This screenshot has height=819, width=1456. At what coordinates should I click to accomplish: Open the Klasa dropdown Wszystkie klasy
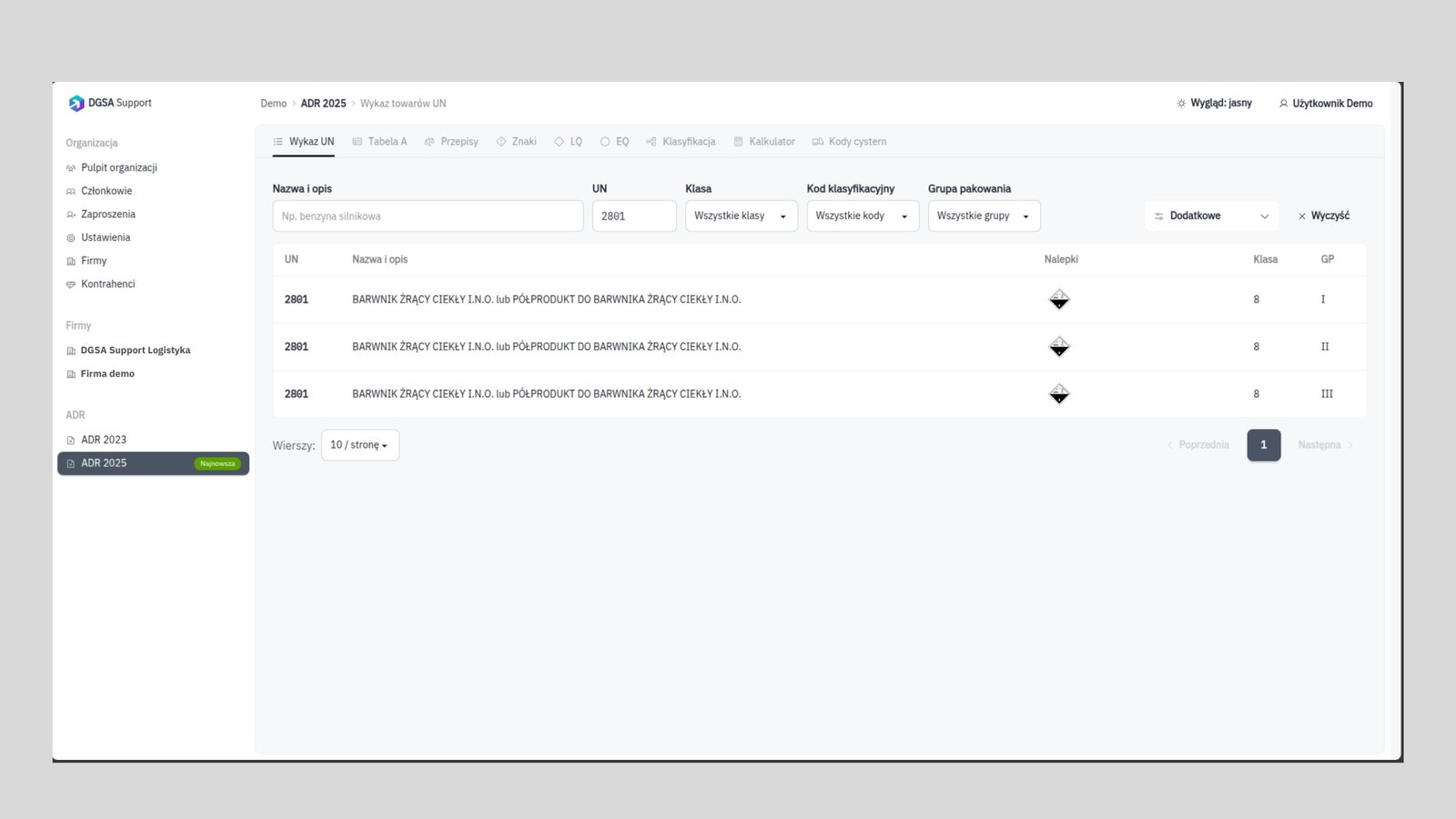click(742, 216)
